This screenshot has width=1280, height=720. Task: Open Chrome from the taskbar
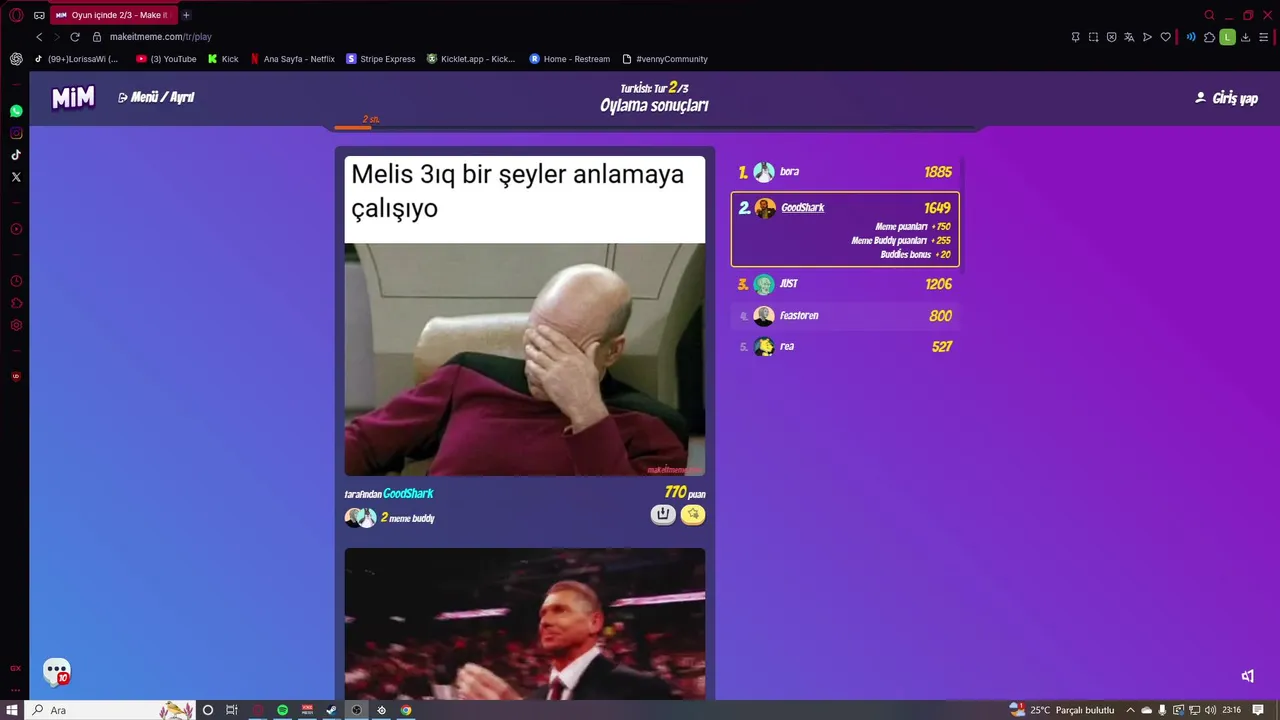(406, 710)
